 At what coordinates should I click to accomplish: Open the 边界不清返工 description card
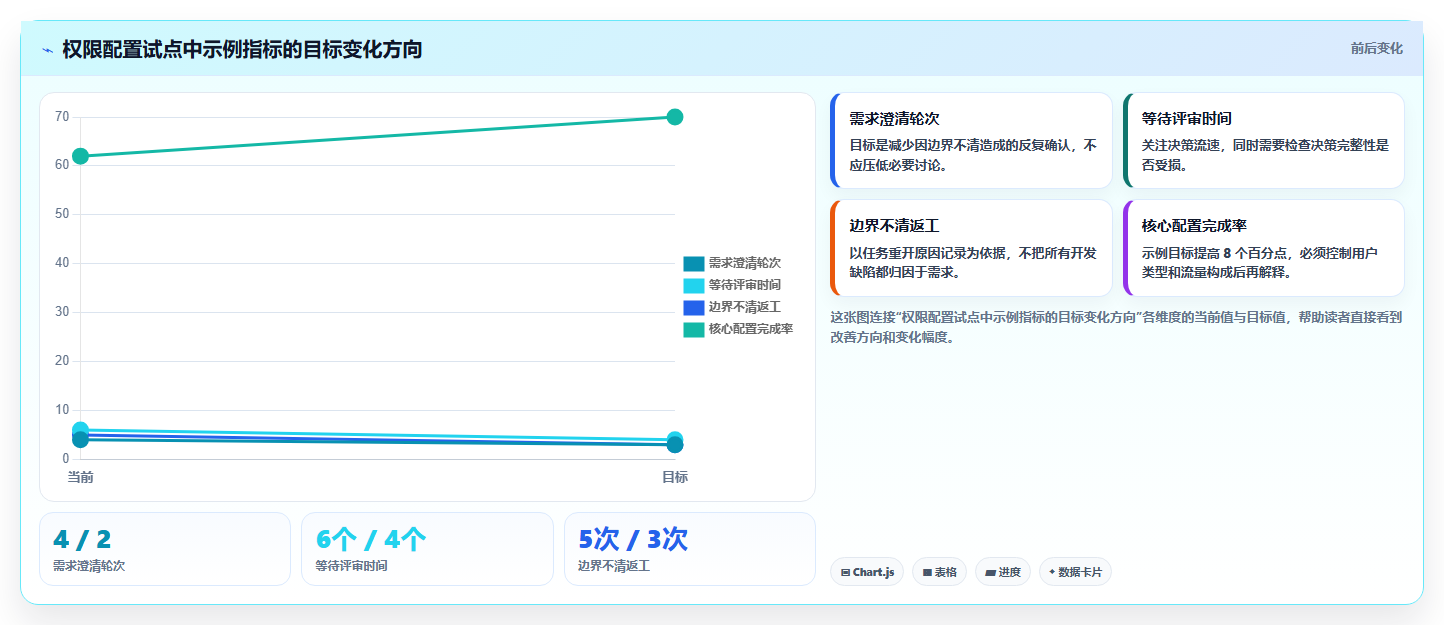971,248
